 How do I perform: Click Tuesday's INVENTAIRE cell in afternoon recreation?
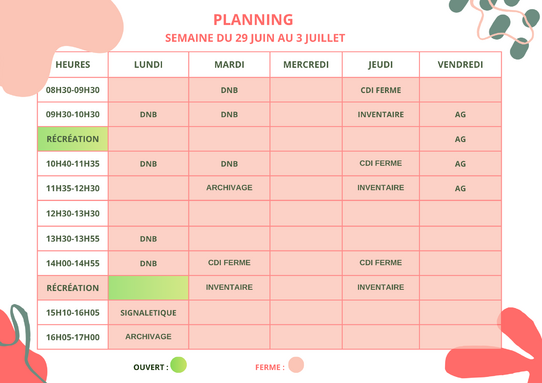click(229, 287)
